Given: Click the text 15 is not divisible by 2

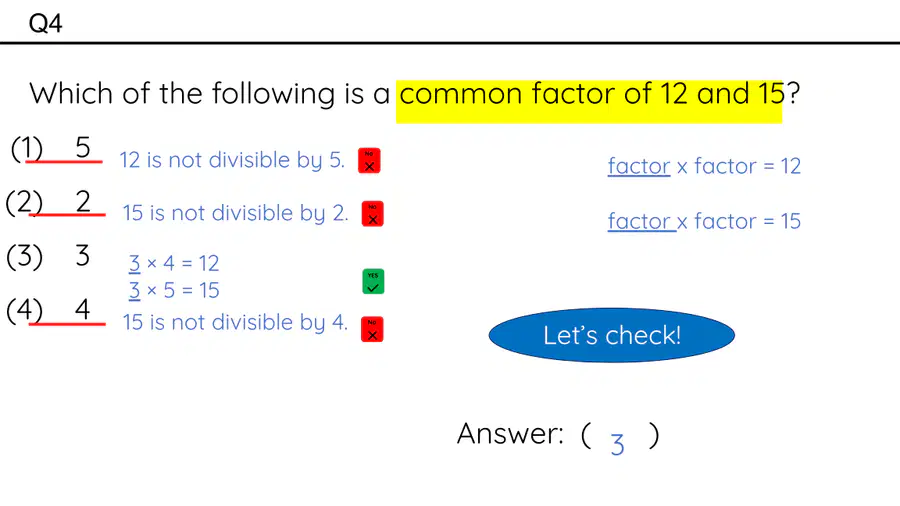Looking at the screenshot, I should pos(235,213).
